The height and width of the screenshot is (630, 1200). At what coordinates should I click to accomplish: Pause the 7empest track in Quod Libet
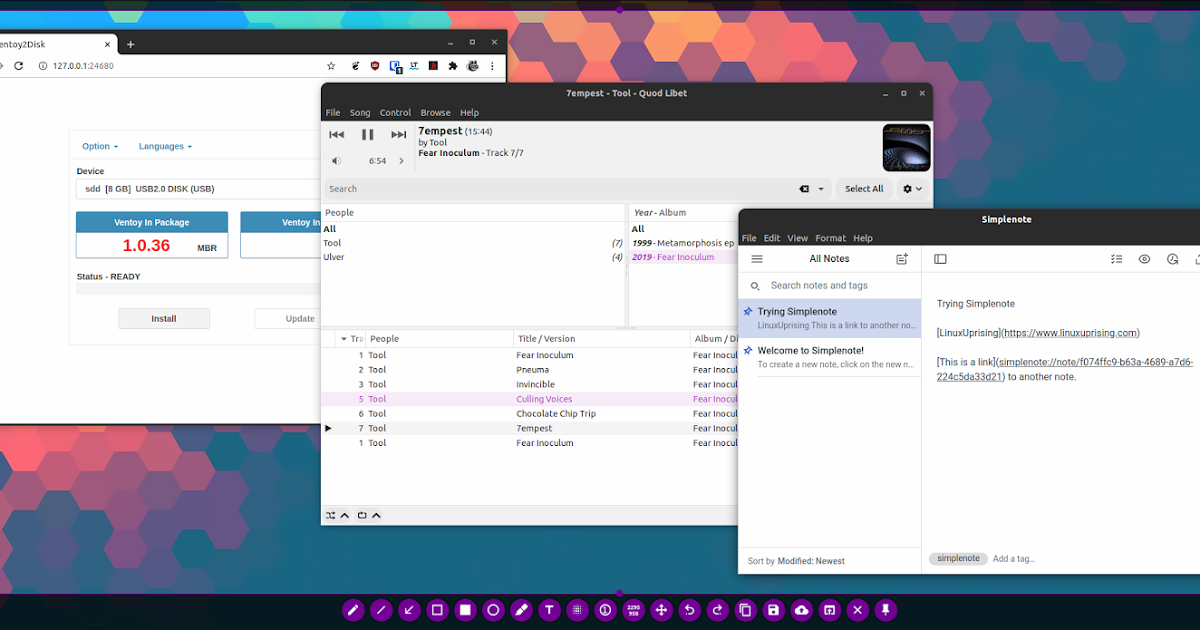367,134
